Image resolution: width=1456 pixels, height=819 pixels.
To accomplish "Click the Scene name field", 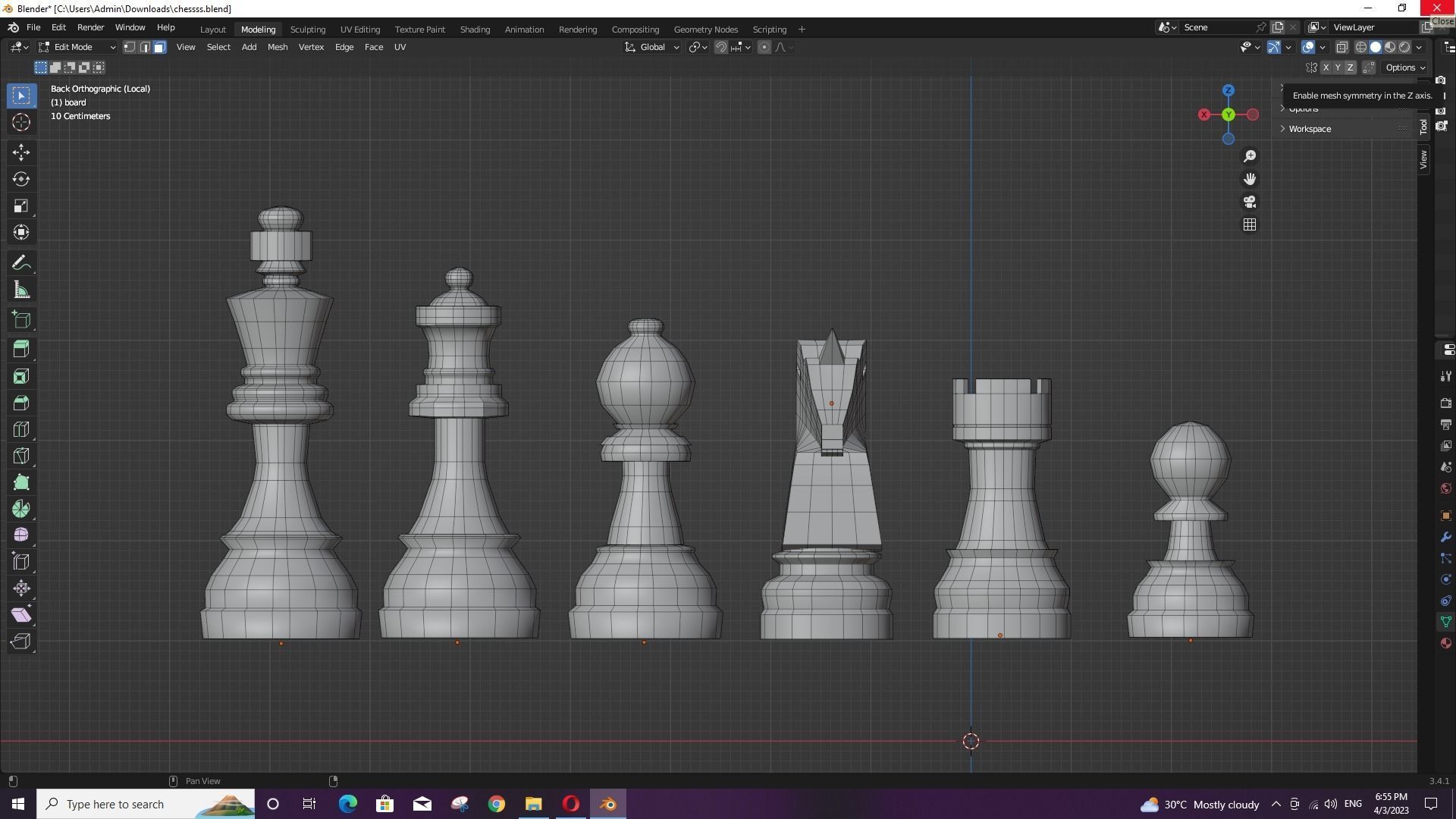I will (1217, 27).
